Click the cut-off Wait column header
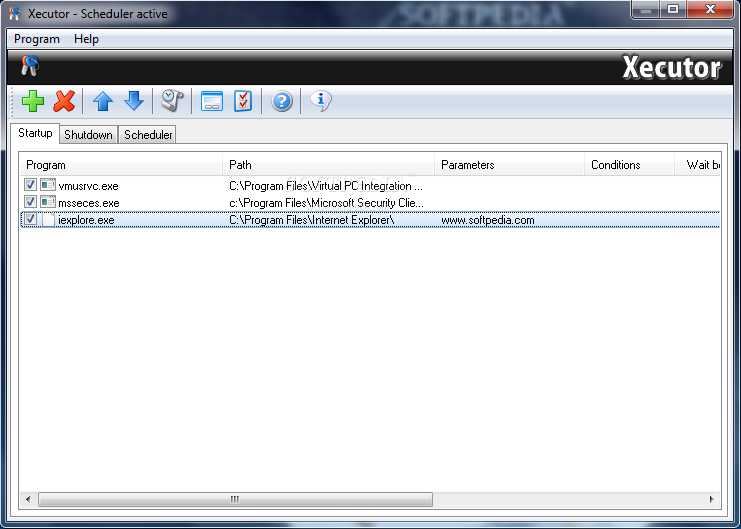 point(698,165)
